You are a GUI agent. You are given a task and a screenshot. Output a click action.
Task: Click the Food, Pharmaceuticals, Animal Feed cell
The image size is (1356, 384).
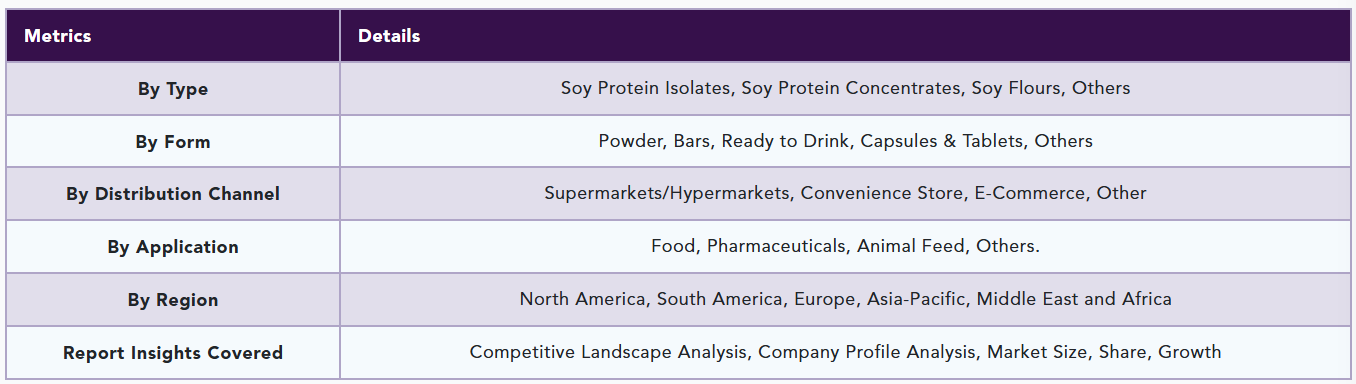click(x=845, y=247)
